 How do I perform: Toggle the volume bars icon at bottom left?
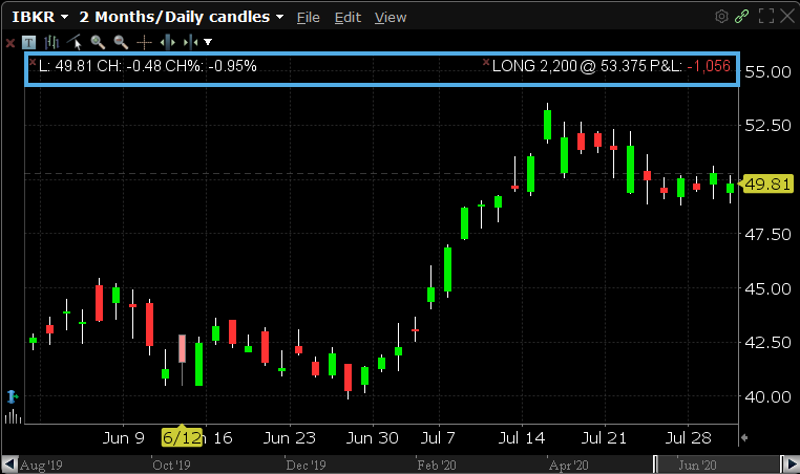pyautogui.click(x=13, y=417)
